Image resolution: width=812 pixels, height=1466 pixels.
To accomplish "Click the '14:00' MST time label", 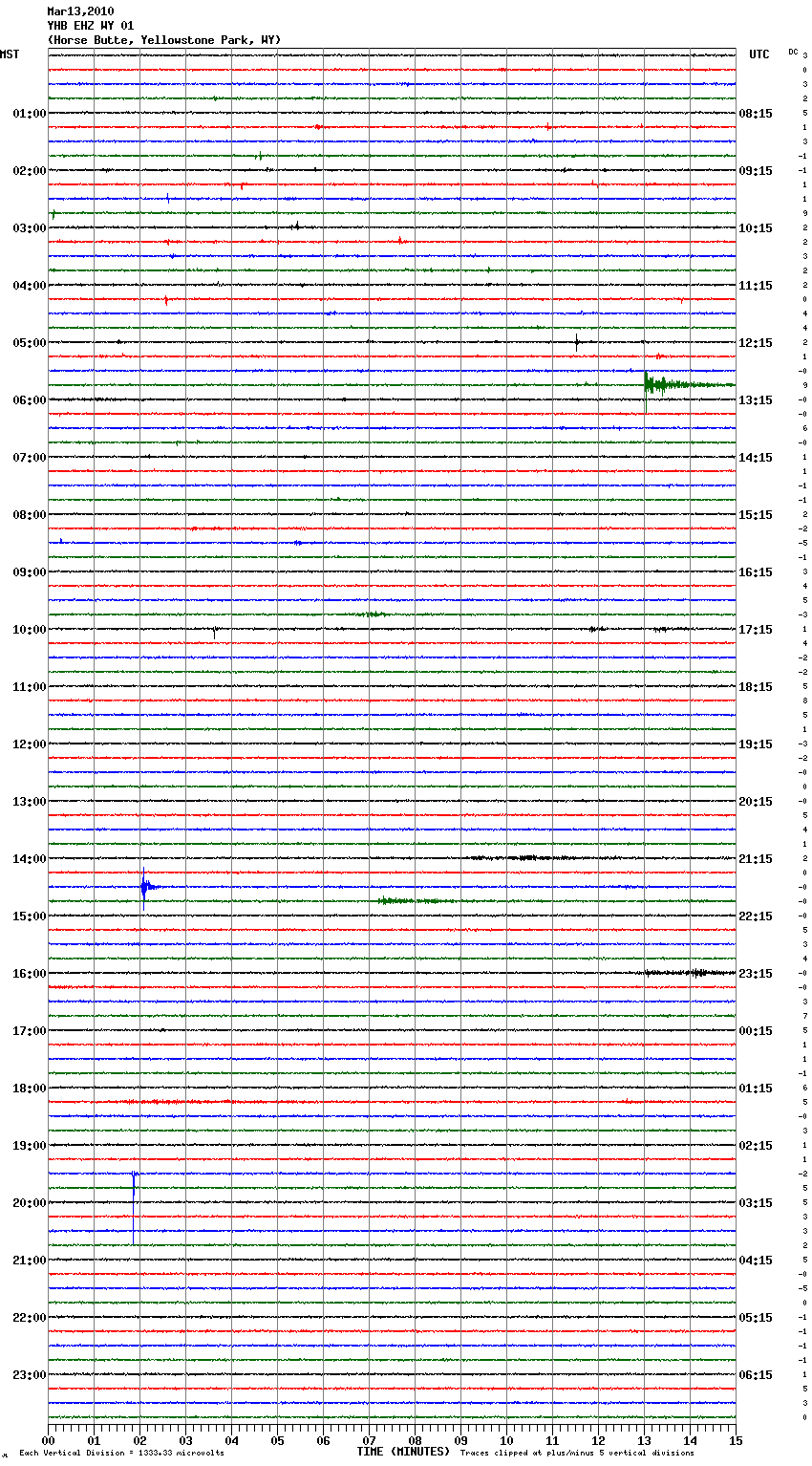I will (30, 859).
